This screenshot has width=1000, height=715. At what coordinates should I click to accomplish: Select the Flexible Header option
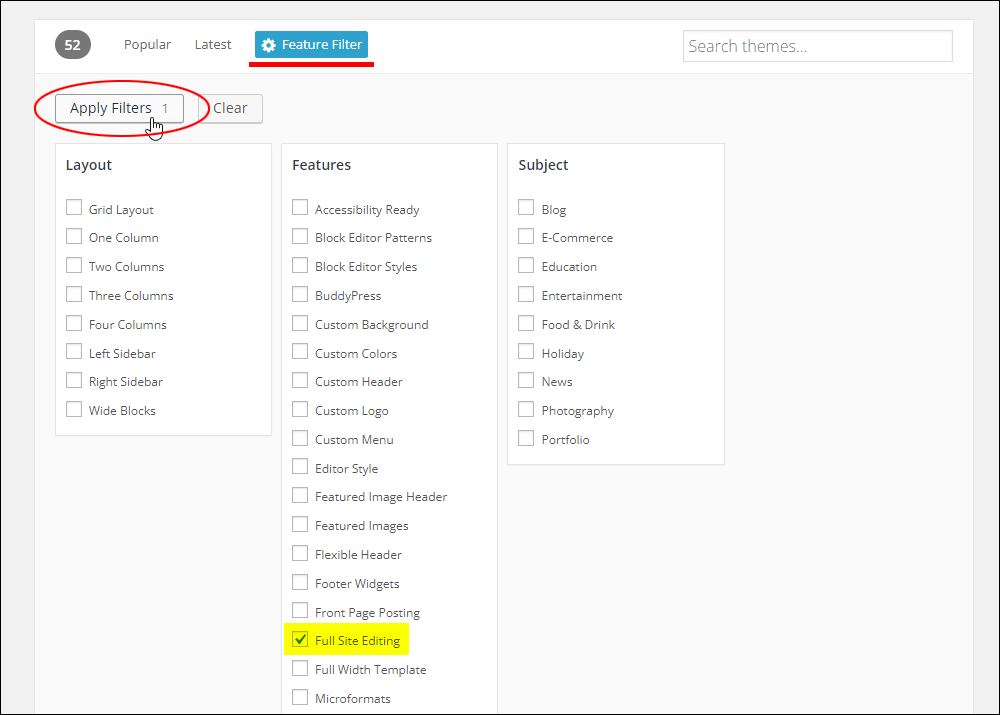coord(300,554)
